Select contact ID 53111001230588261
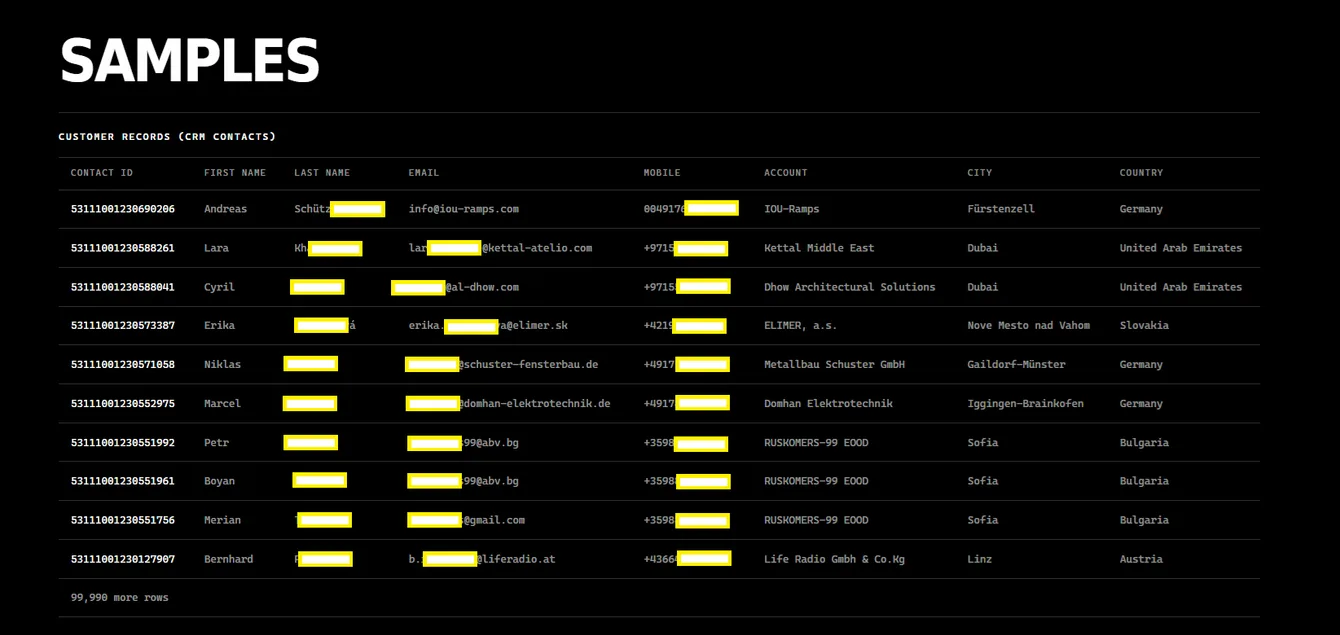Screen dimensions: 1340x635 pos(123,248)
